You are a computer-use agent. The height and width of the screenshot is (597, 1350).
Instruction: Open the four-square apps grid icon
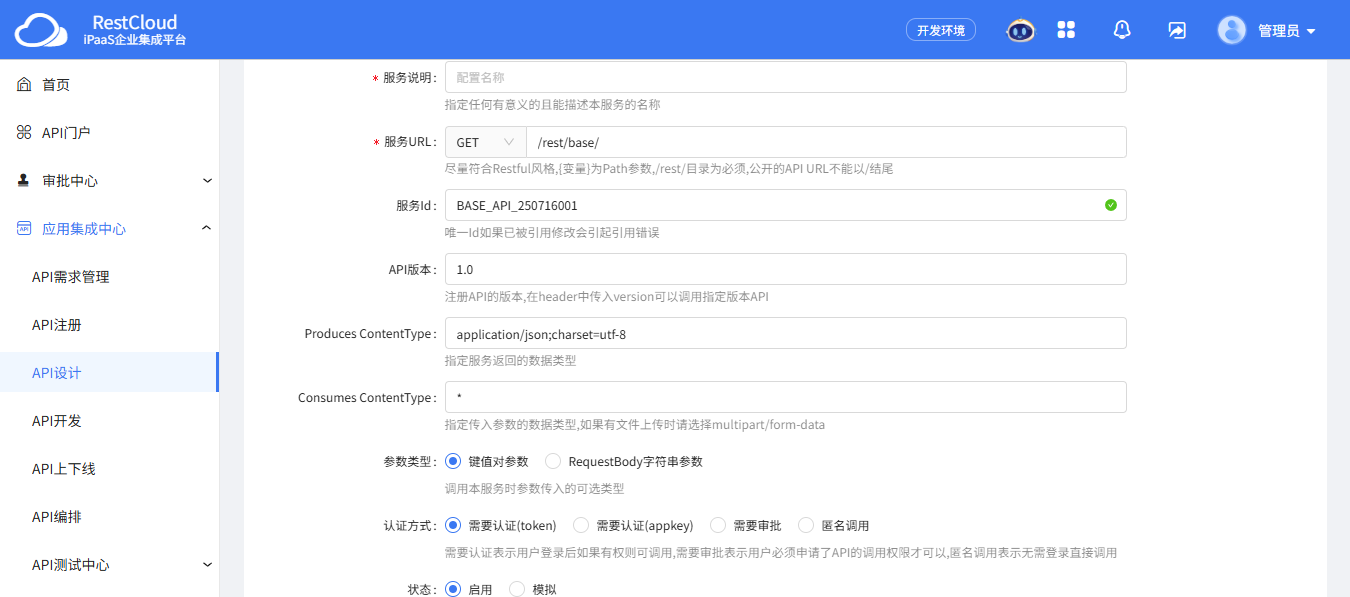pyautogui.click(x=1066, y=30)
